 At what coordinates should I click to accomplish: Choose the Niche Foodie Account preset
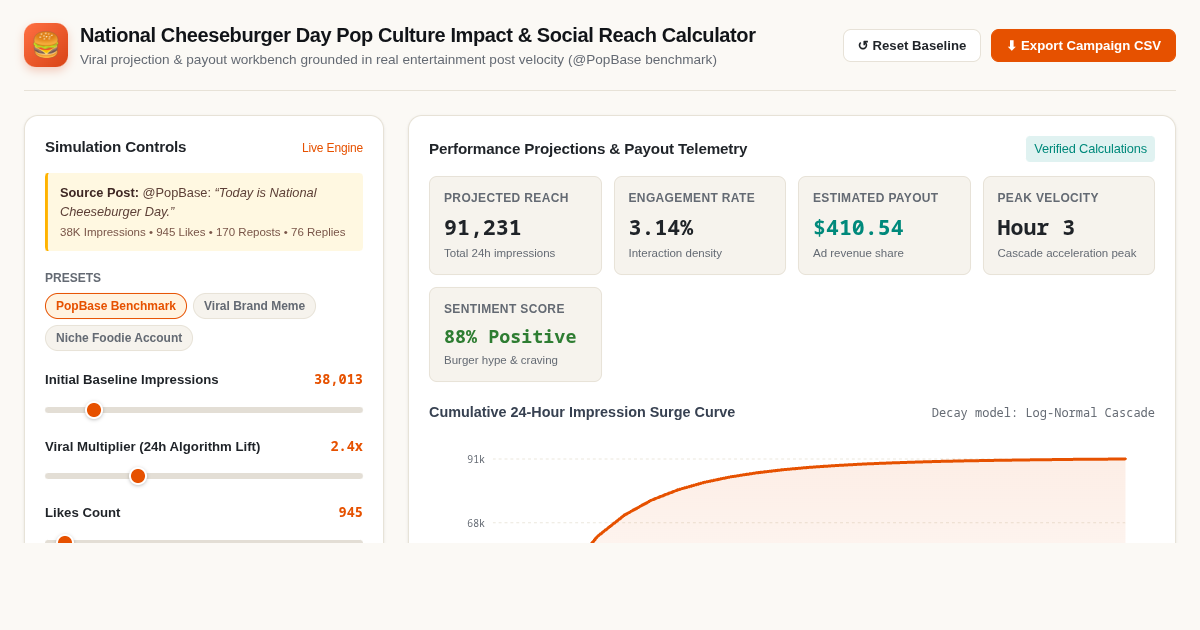click(x=119, y=338)
